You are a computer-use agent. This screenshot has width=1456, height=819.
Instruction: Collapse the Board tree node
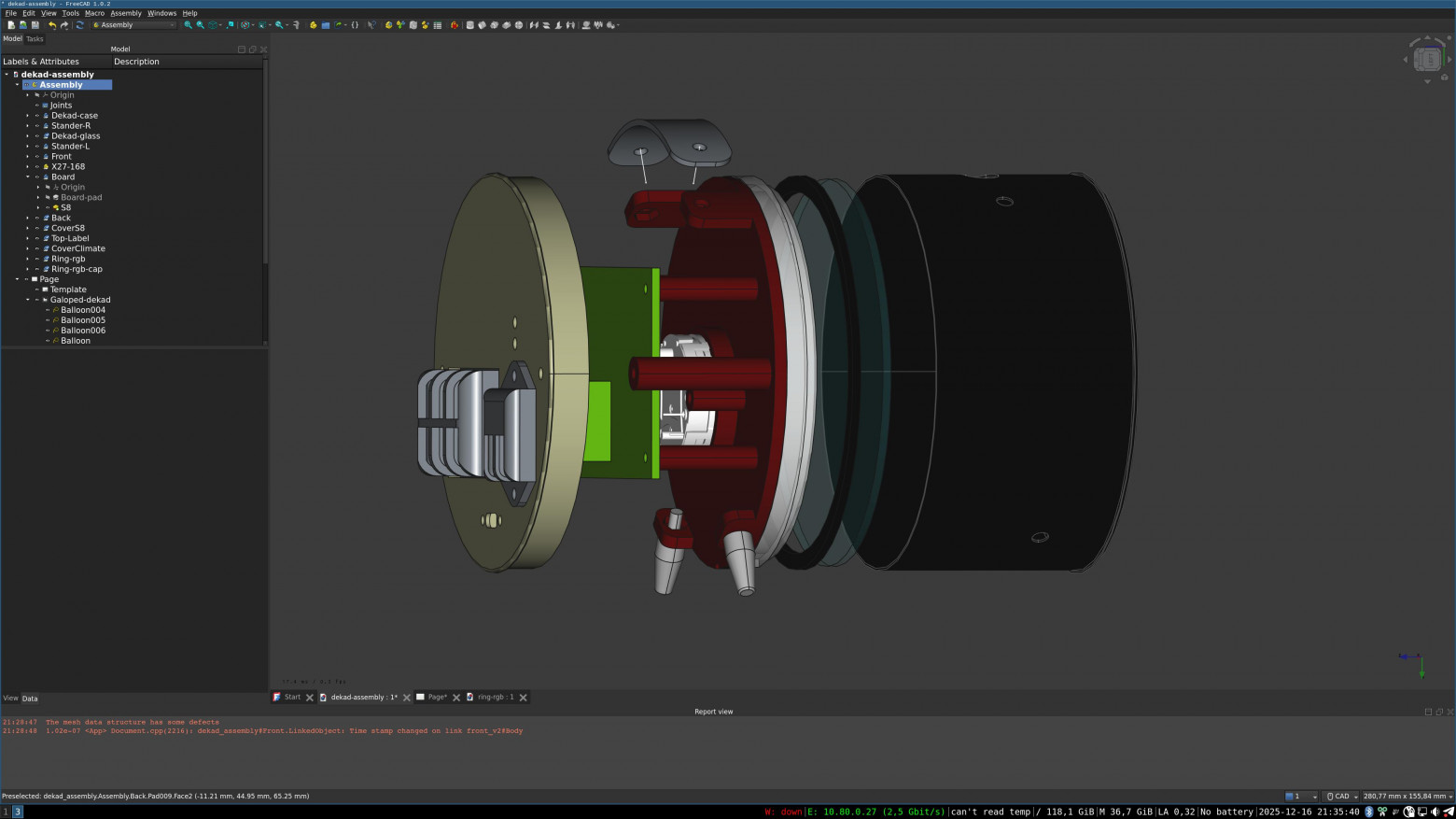click(x=28, y=177)
